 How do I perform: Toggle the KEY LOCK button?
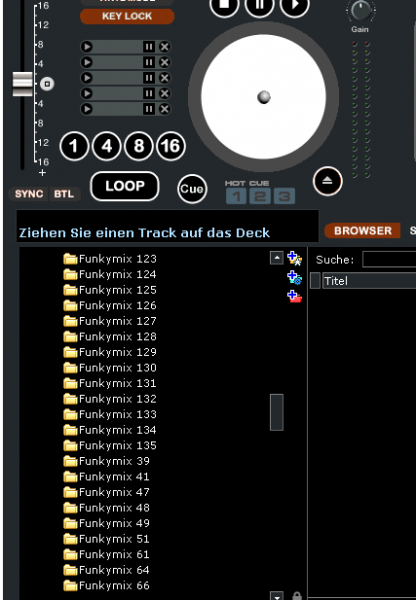(x=127, y=16)
